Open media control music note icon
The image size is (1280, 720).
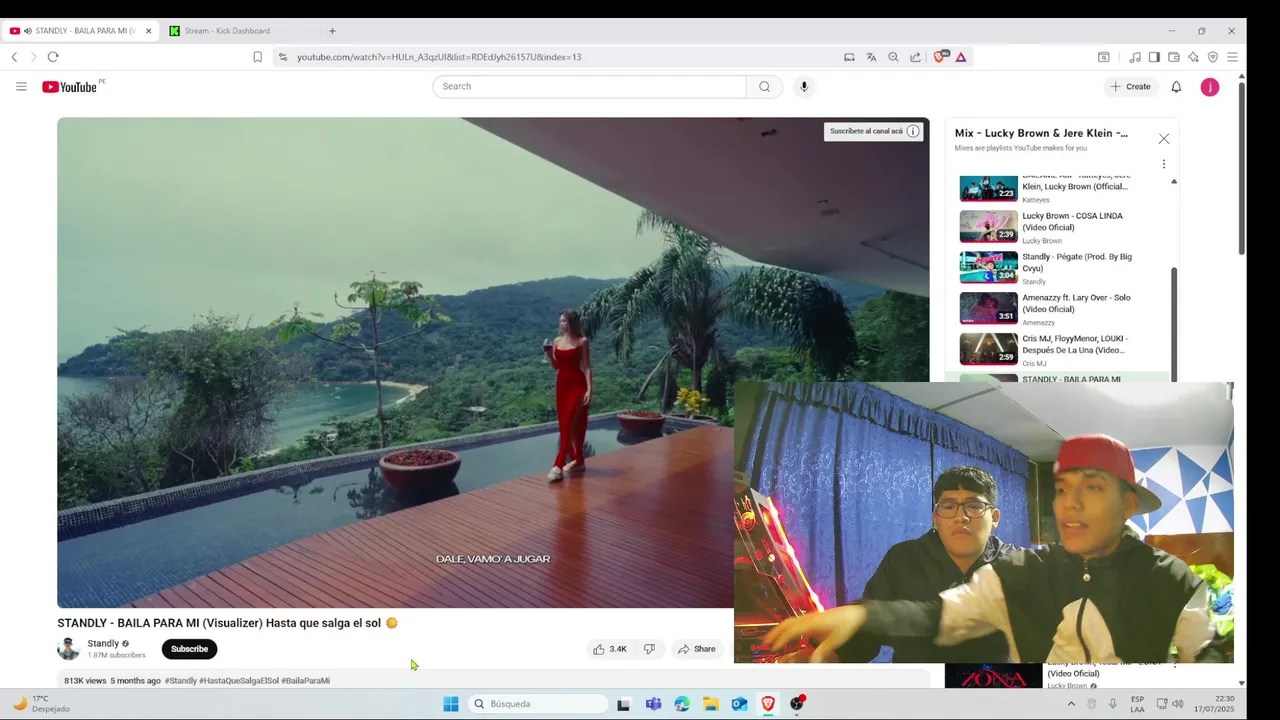coord(1135,57)
